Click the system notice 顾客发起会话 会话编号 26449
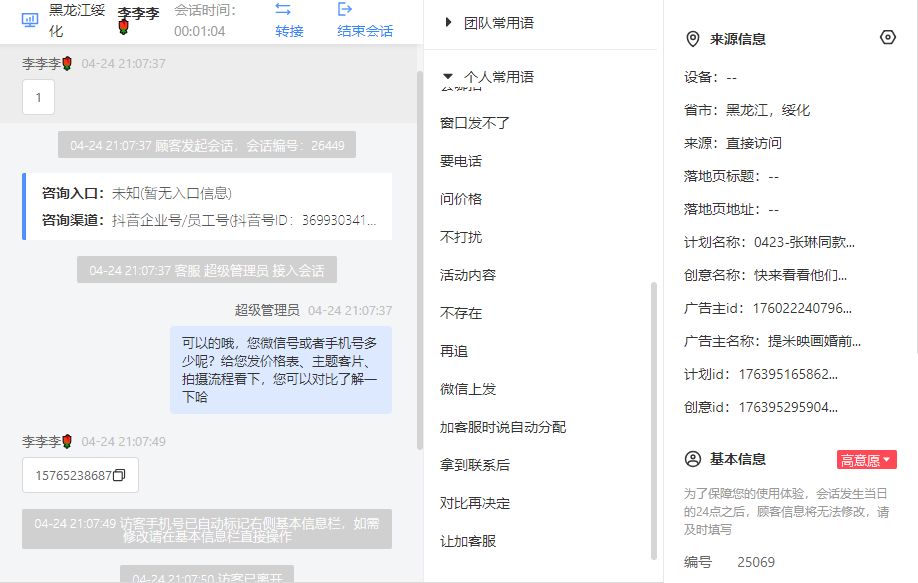The height and width of the screenshot is (583, 918). click(207, 145)
